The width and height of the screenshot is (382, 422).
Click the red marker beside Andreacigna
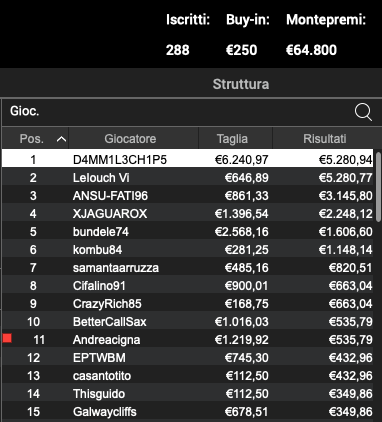[7, 339]
